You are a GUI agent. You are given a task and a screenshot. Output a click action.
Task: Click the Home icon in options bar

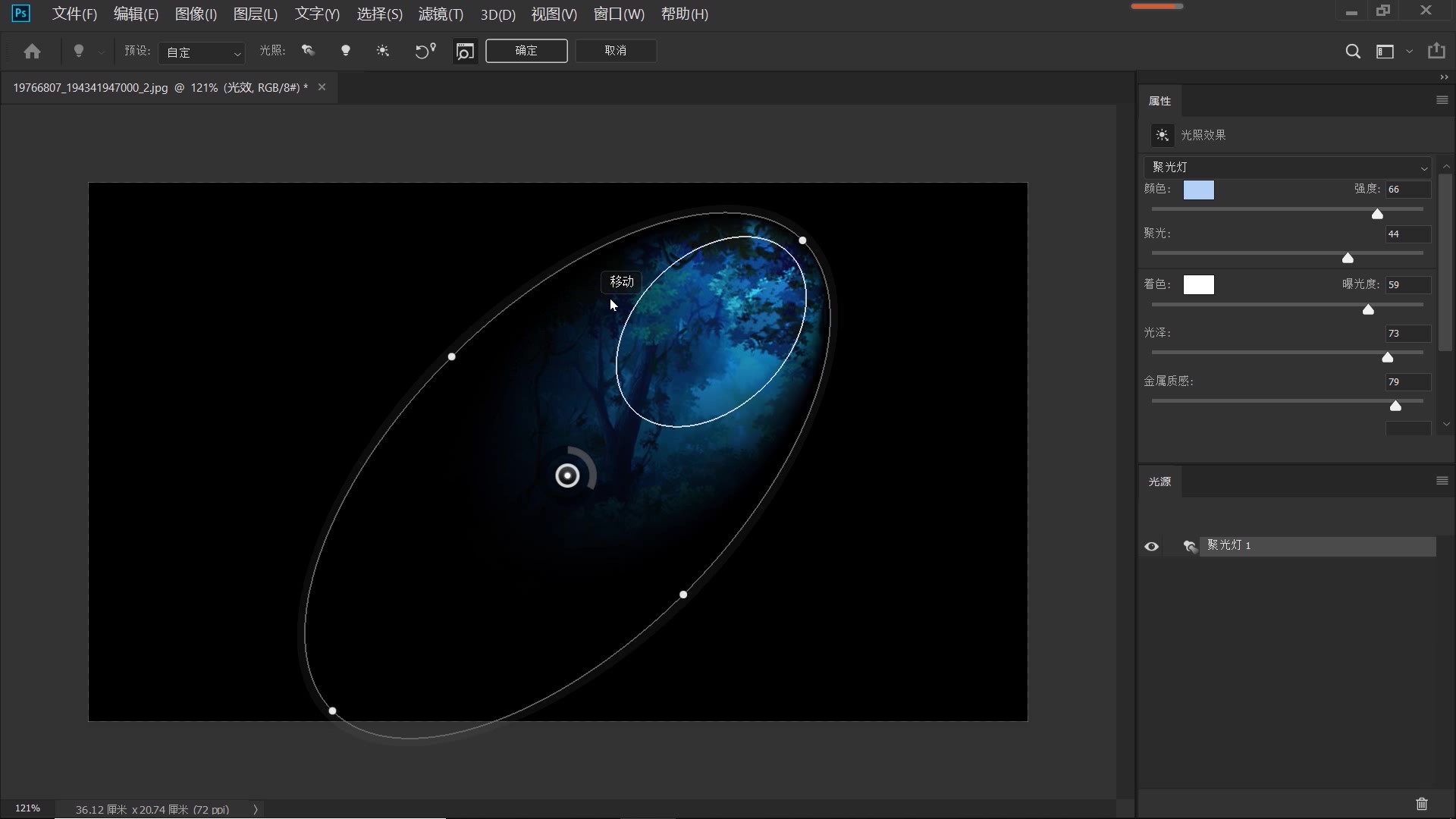[x=32, y=52]
